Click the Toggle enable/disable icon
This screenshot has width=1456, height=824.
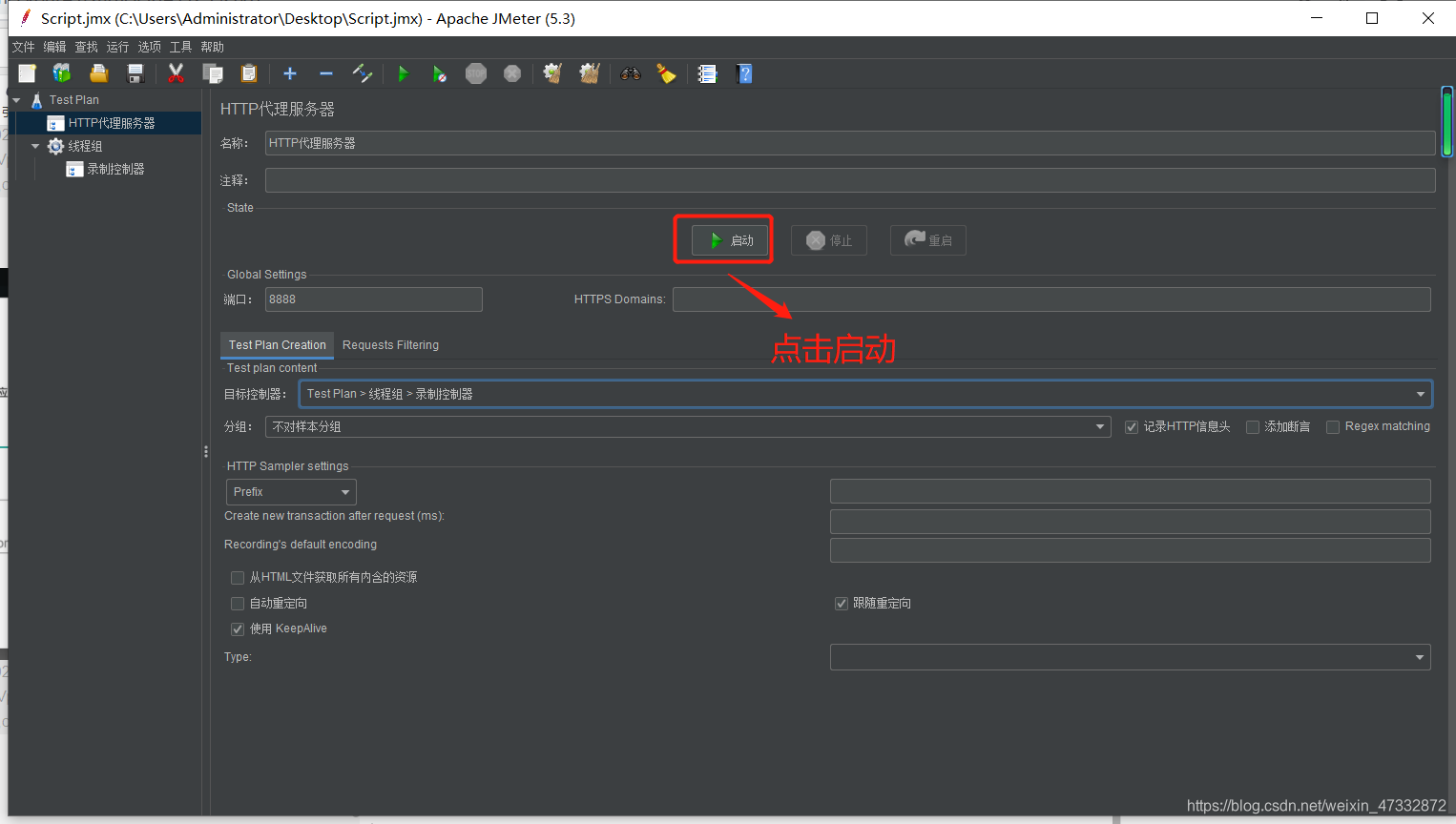tap(363, 73)
